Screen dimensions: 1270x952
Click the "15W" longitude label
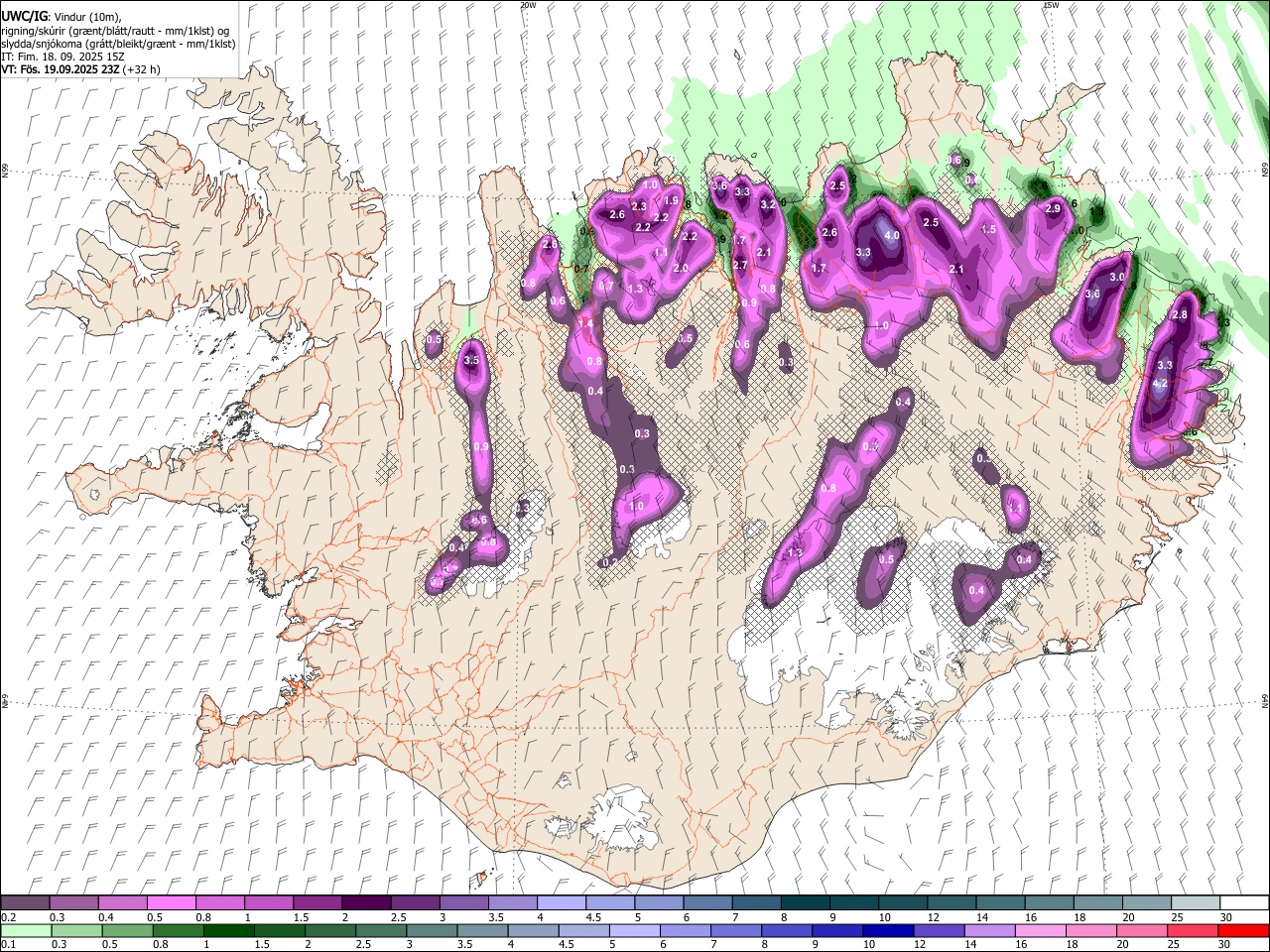(x=1051, y=5)
